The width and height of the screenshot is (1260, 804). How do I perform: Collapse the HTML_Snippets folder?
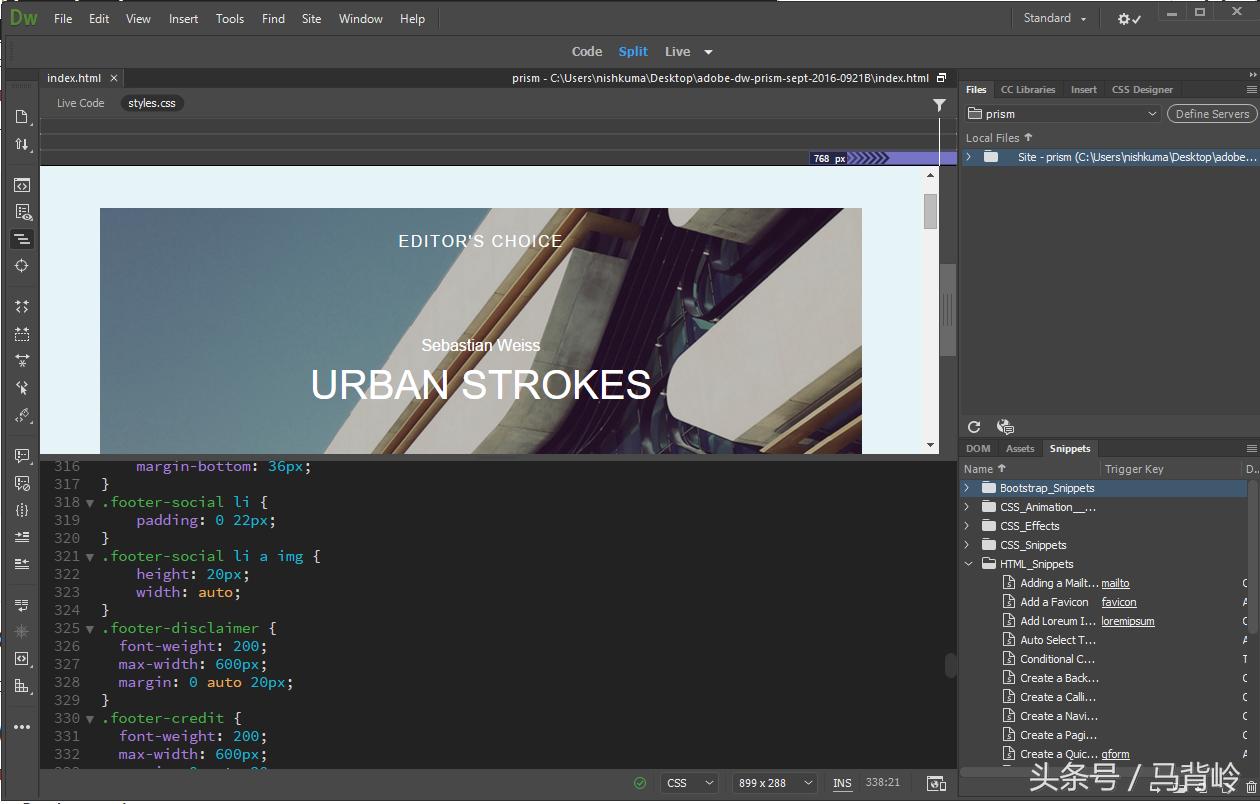pyautogui.click(x=967, y=563)
